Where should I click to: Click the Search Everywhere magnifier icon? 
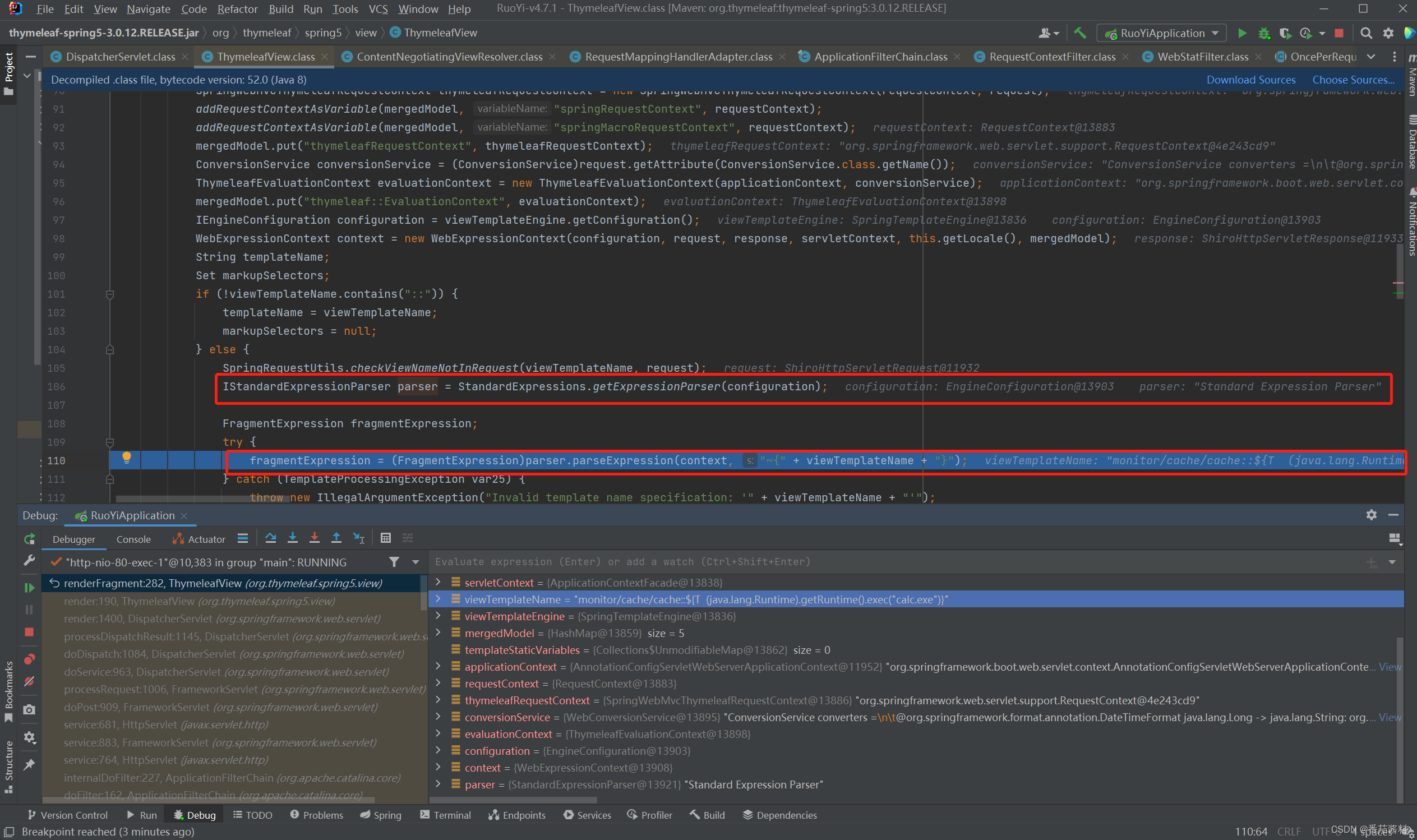[1366, 34]
